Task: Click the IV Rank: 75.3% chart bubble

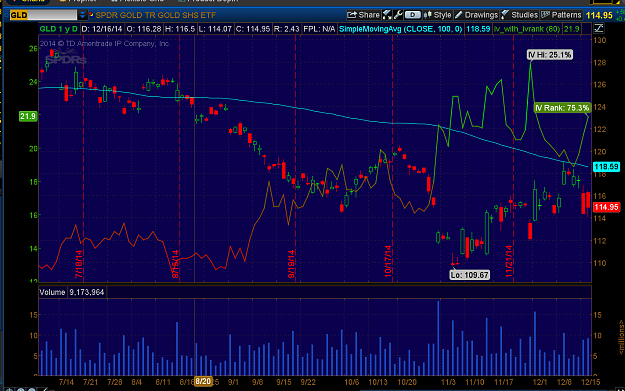Action: [x=562, y=108]
